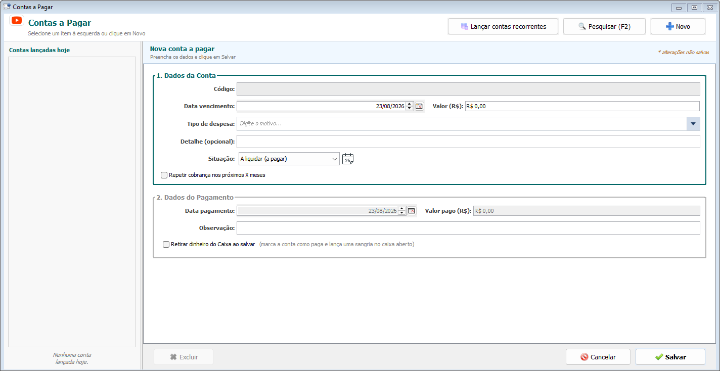Click the Novo button
The image size is (720, 371).
[x=678, y=27]
